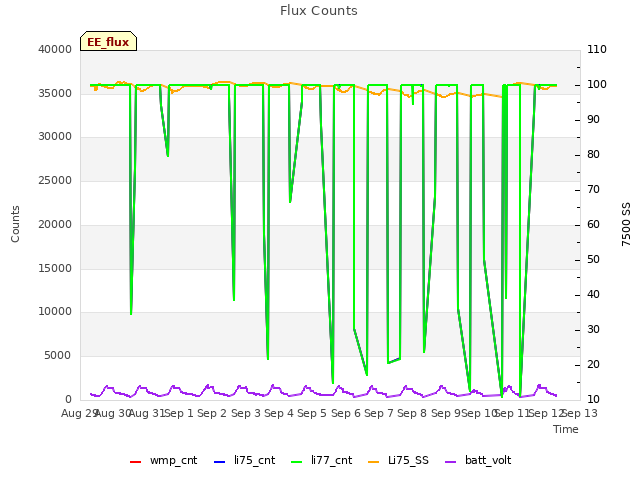Click the 25000 left axis tick label

tap(55, 180)
